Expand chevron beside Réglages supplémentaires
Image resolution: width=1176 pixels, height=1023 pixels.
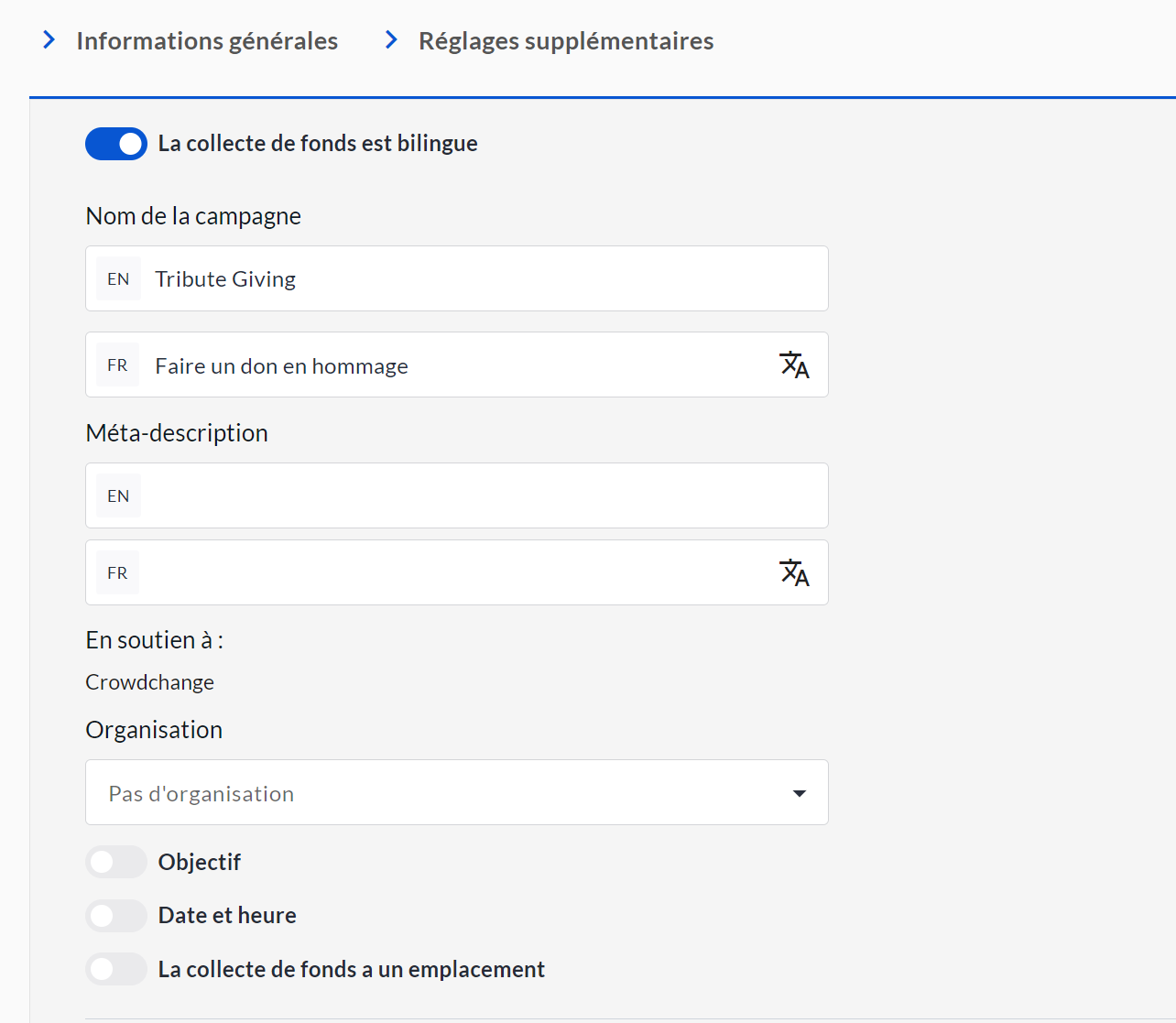click(x=391, y=40)
